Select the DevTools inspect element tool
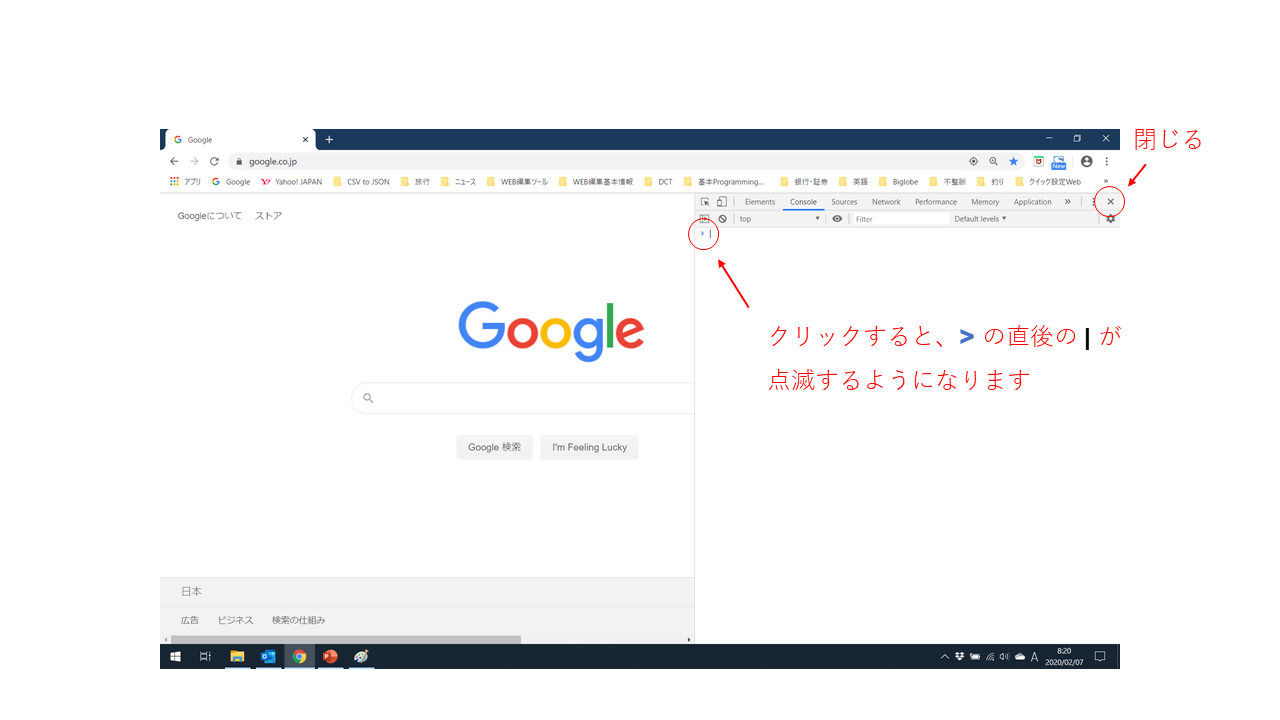Image resolution: width=1280 pixels, height=720 pixels. [705, 202]
